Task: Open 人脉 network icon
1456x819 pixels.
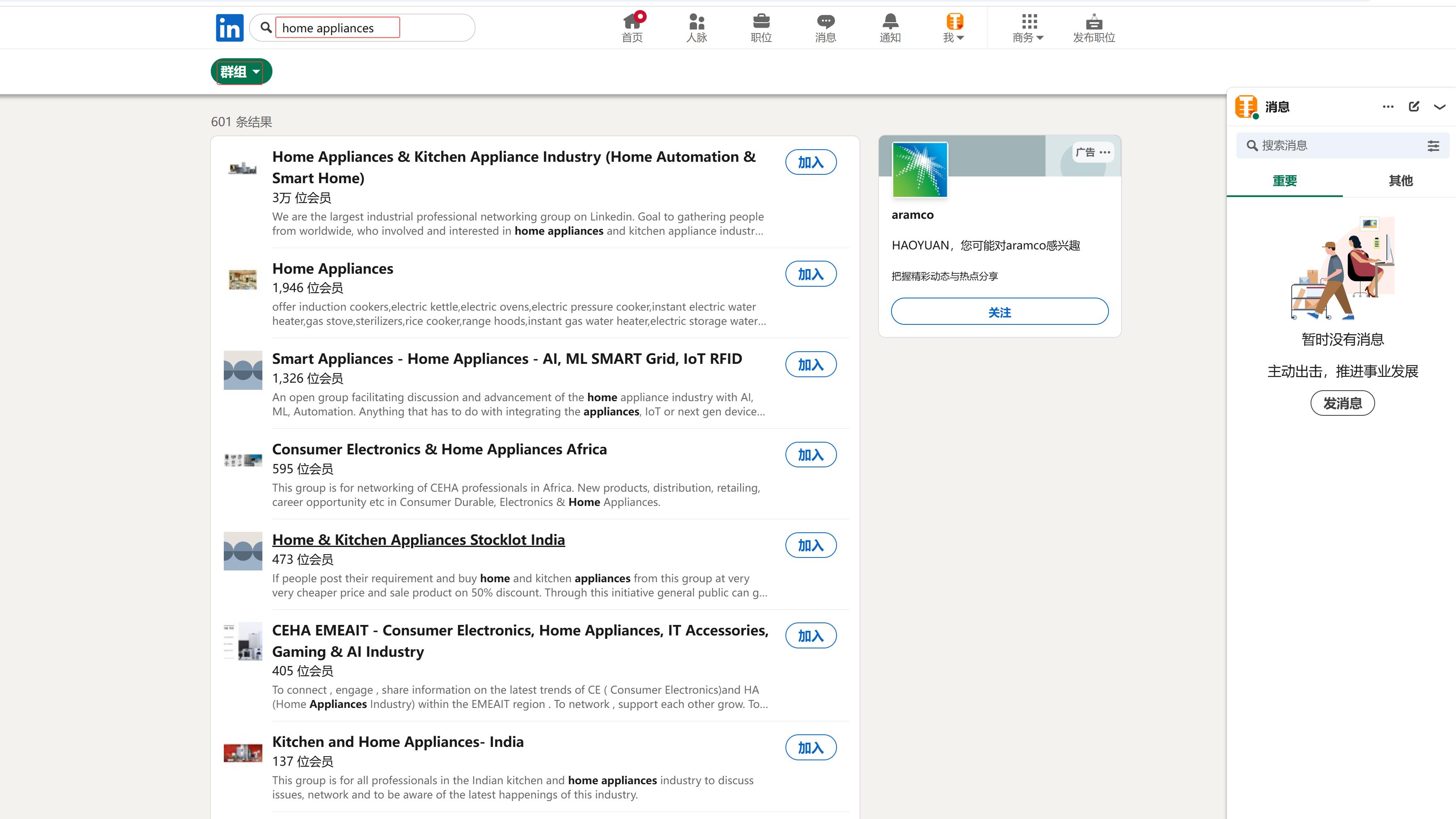Action: pos(697,28)
